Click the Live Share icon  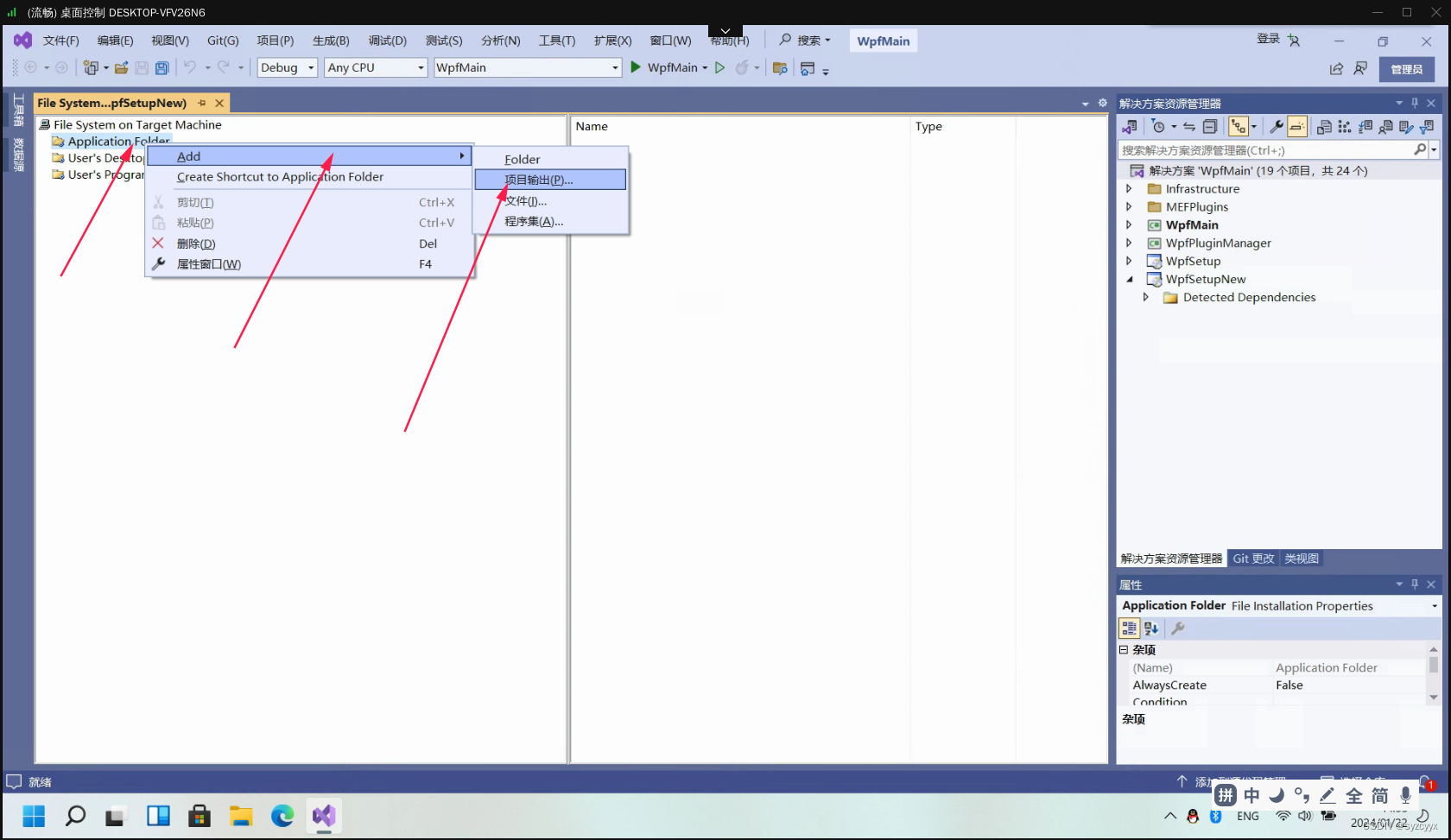(x=1336, y=68)
